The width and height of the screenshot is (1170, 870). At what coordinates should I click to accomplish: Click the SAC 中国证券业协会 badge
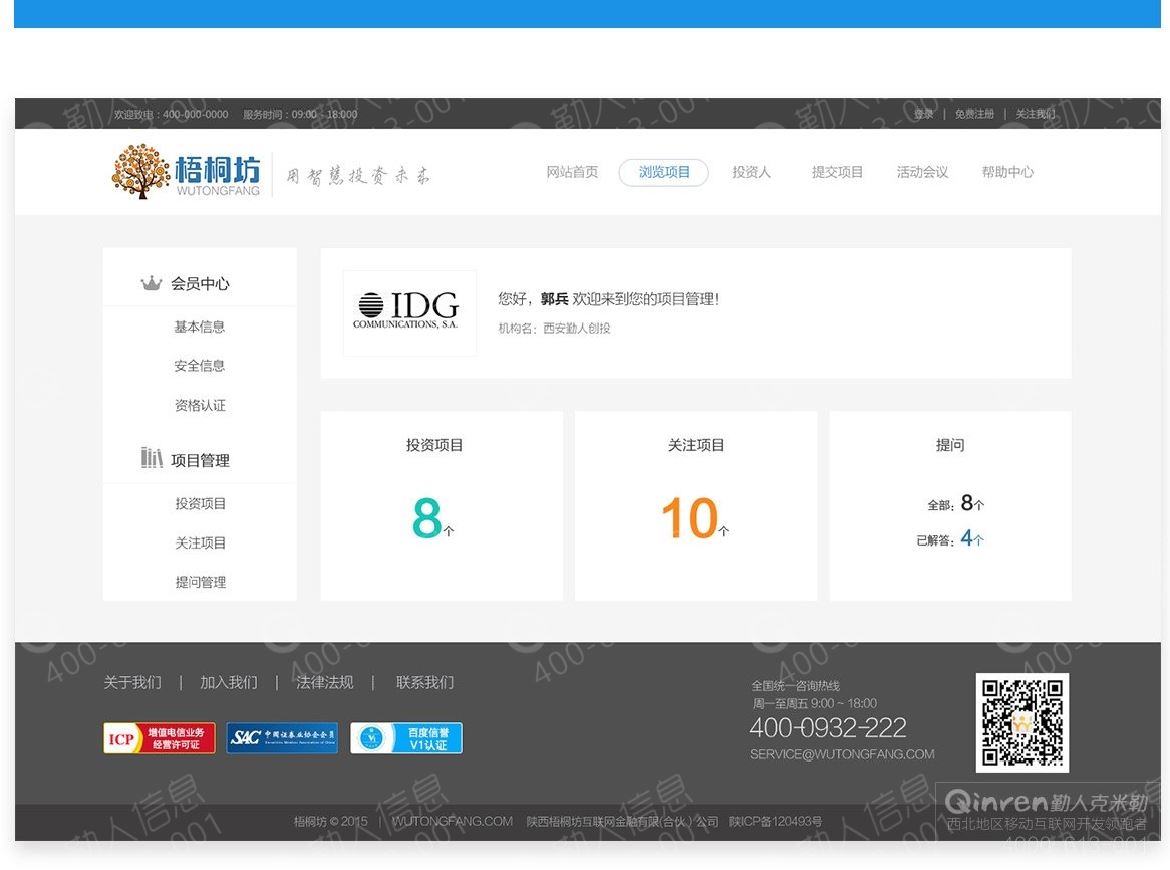click(282, 738)
